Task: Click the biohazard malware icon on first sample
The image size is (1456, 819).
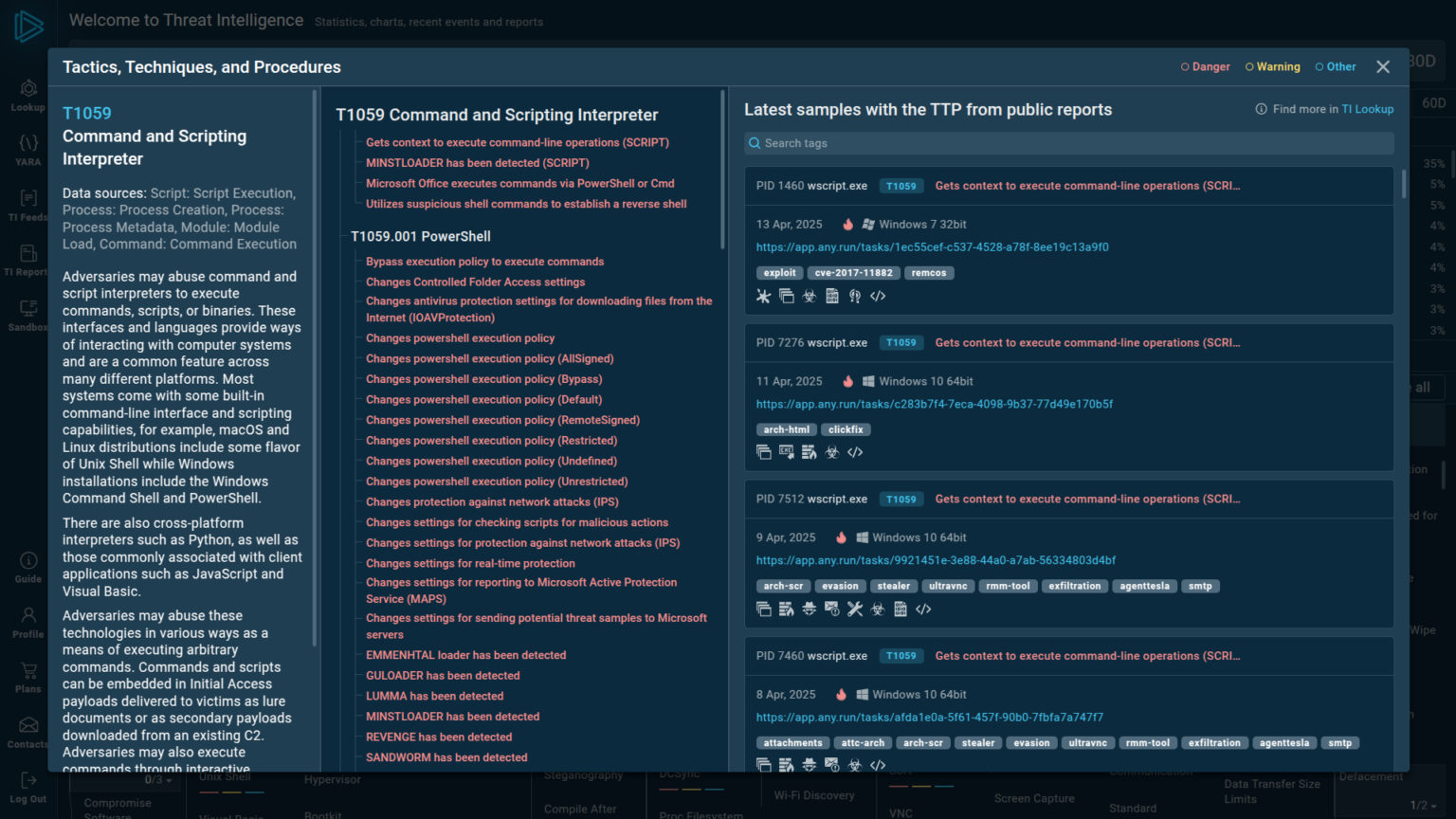Action: [809, 296]
